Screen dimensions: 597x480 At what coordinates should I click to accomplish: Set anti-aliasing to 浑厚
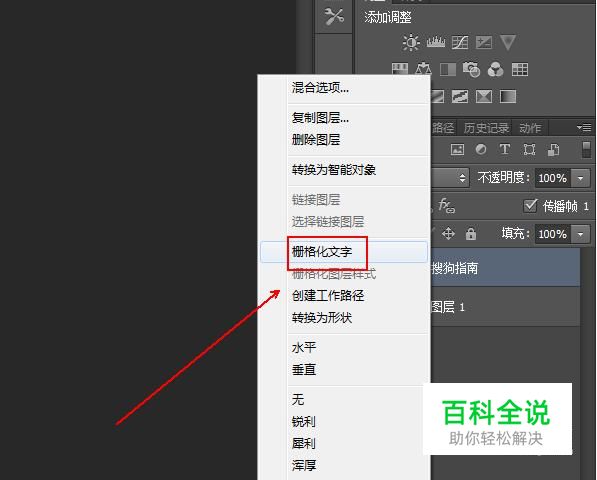pyautogui.click(x=344, y=465)
